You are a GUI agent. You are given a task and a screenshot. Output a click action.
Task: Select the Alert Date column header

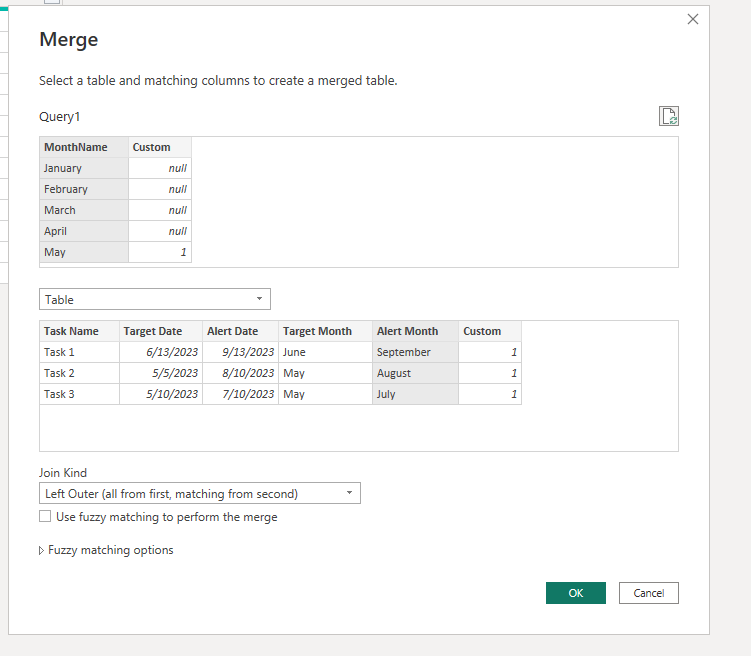pos(240,331)
